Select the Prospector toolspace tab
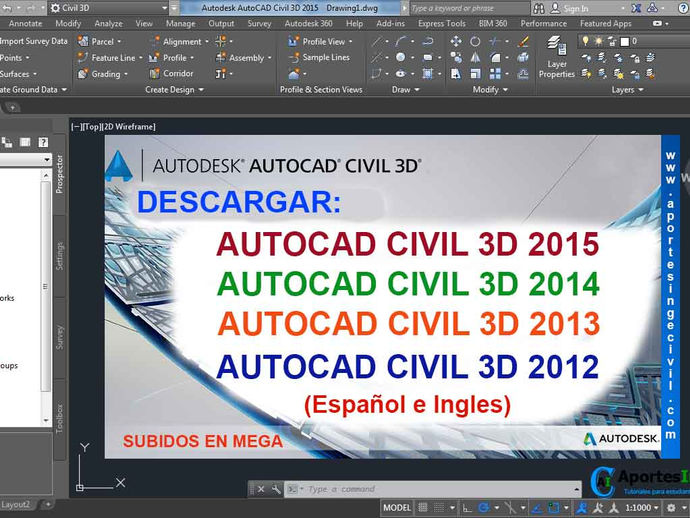Viewport: 690px width, 518px height. pos(59,174)
